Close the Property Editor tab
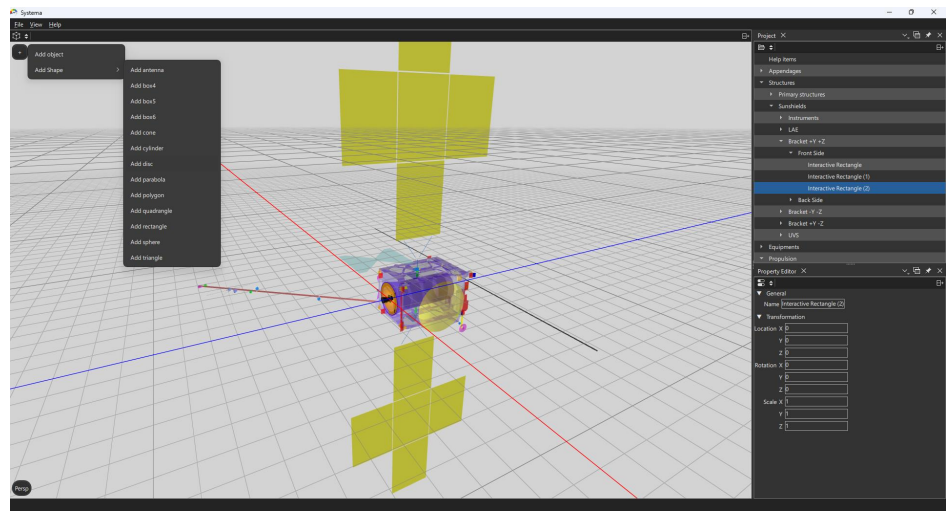The width and height of the screenshot is (950, 518). click(803, 271)
